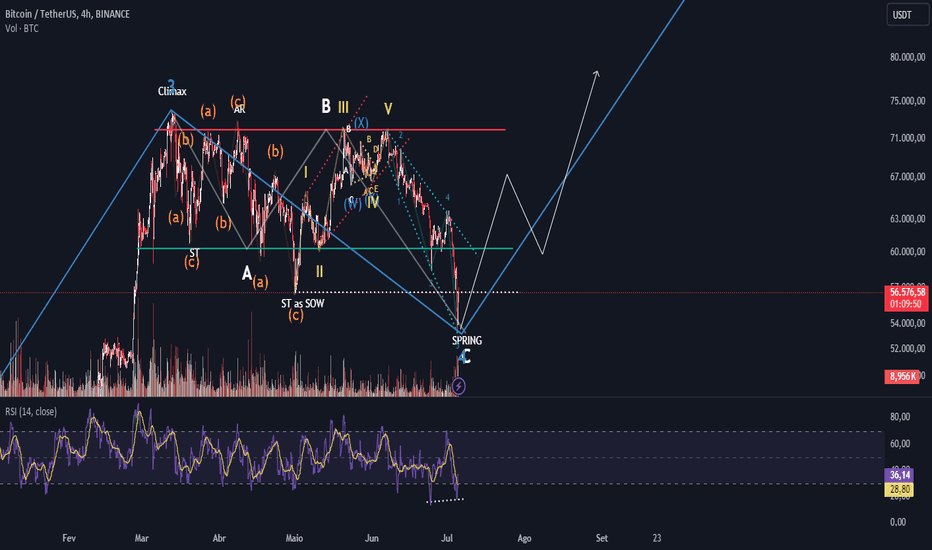This screenshot has width=932, height=550.
Task: Click the Vol · BTC indicator label
Action: (x=22, y=28)
